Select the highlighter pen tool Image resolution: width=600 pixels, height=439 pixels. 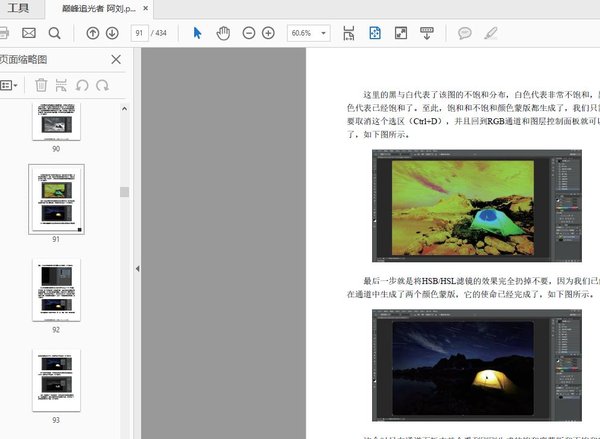490,33
